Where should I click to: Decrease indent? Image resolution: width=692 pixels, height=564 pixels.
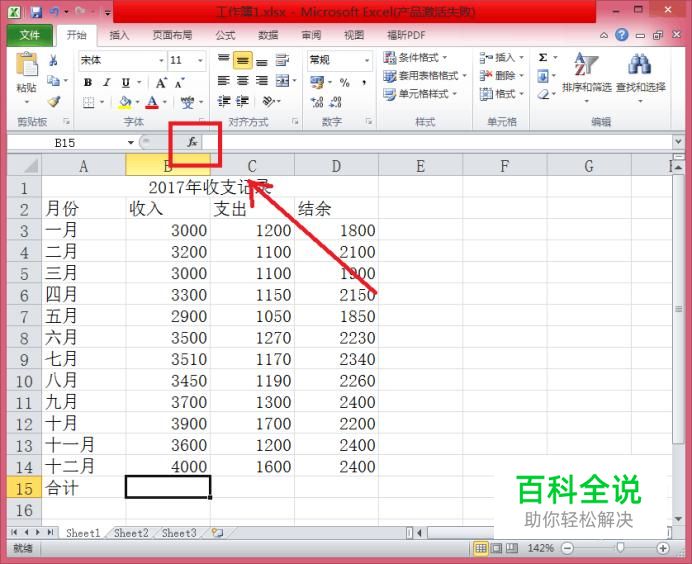pos(224,102)
